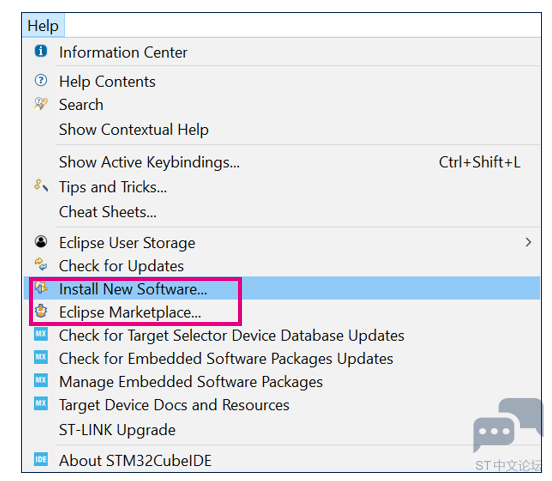
Task: Click the Search help icon
Action: click(x=41, y=104)
